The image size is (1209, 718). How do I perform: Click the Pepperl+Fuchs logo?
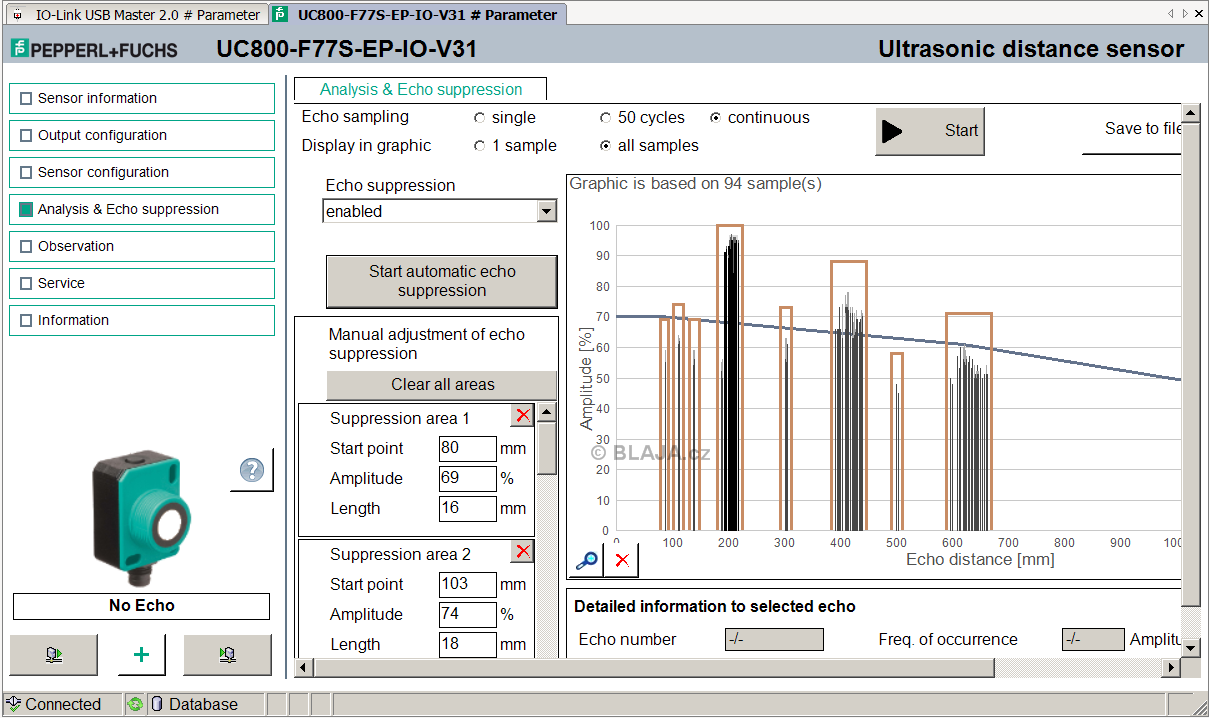coord(94,49)
